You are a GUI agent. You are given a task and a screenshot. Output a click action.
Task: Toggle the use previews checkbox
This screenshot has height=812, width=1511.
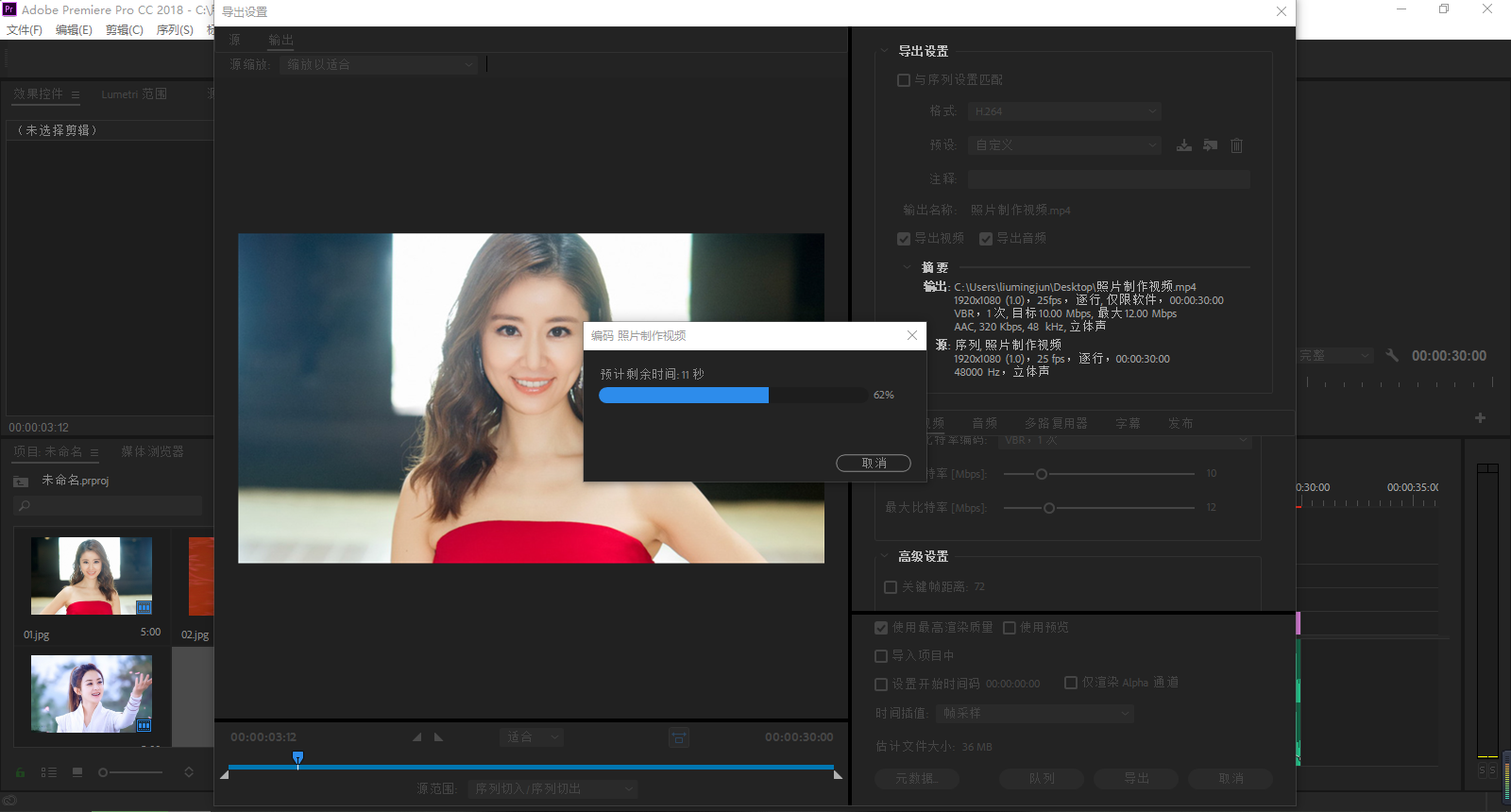[1010, 628]
